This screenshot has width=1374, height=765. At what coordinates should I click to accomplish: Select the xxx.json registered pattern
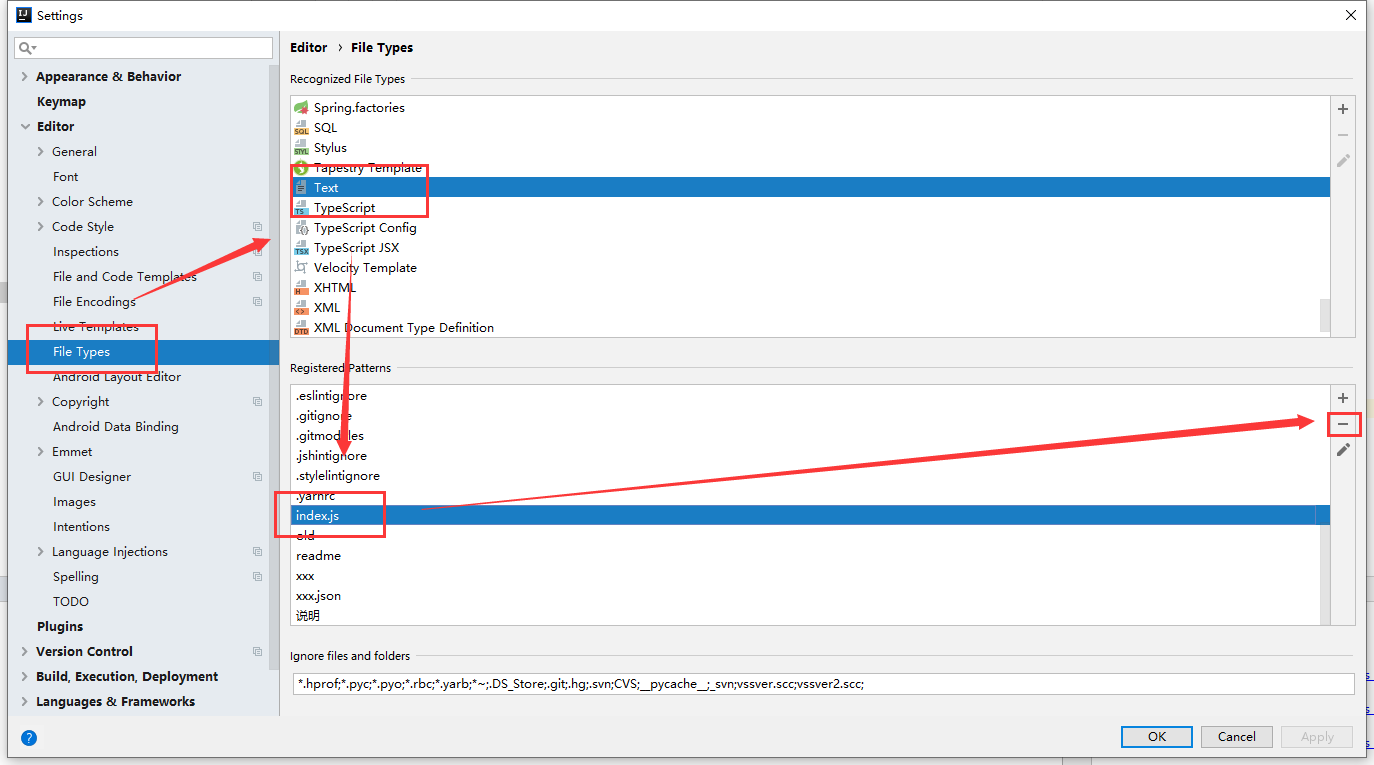tap(318, 596)
